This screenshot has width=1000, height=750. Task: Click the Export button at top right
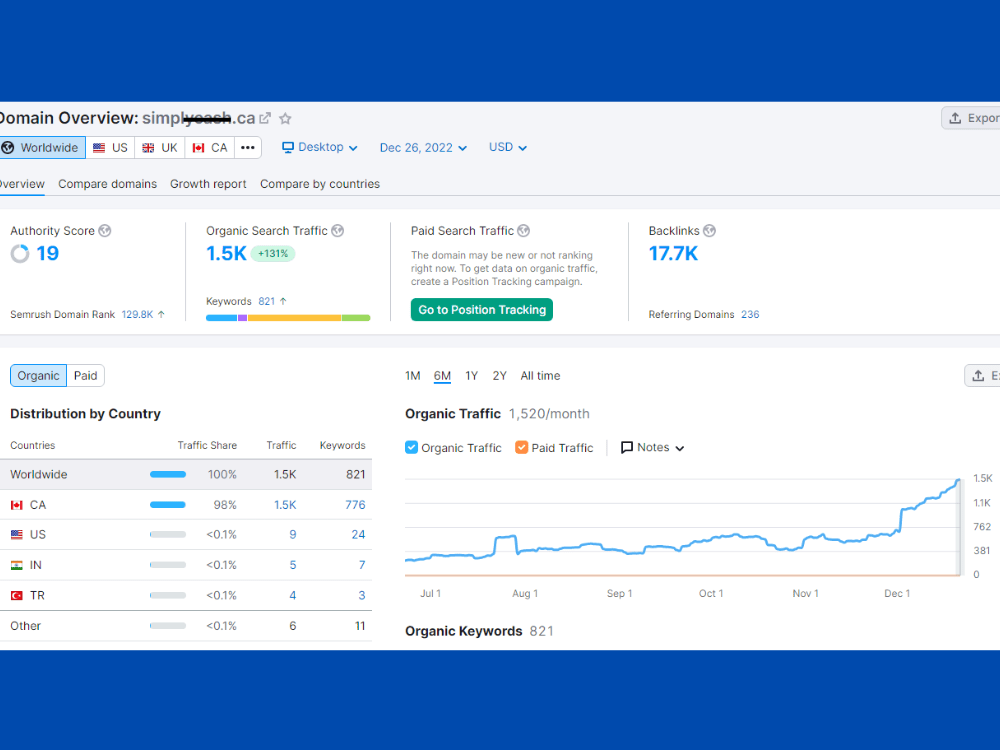pos(971,118)
